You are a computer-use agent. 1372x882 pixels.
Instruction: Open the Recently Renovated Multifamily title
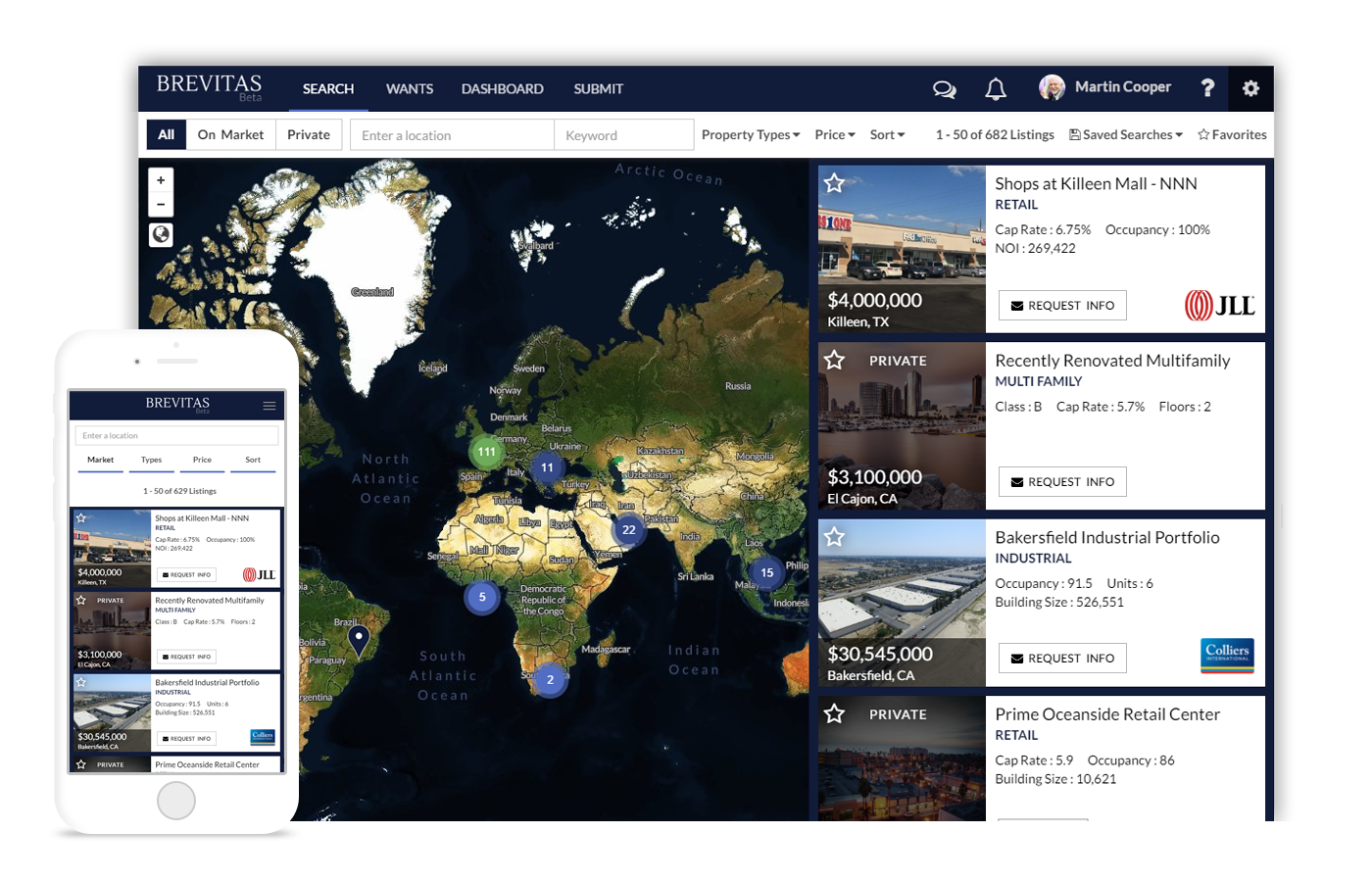coord(1112,361)
